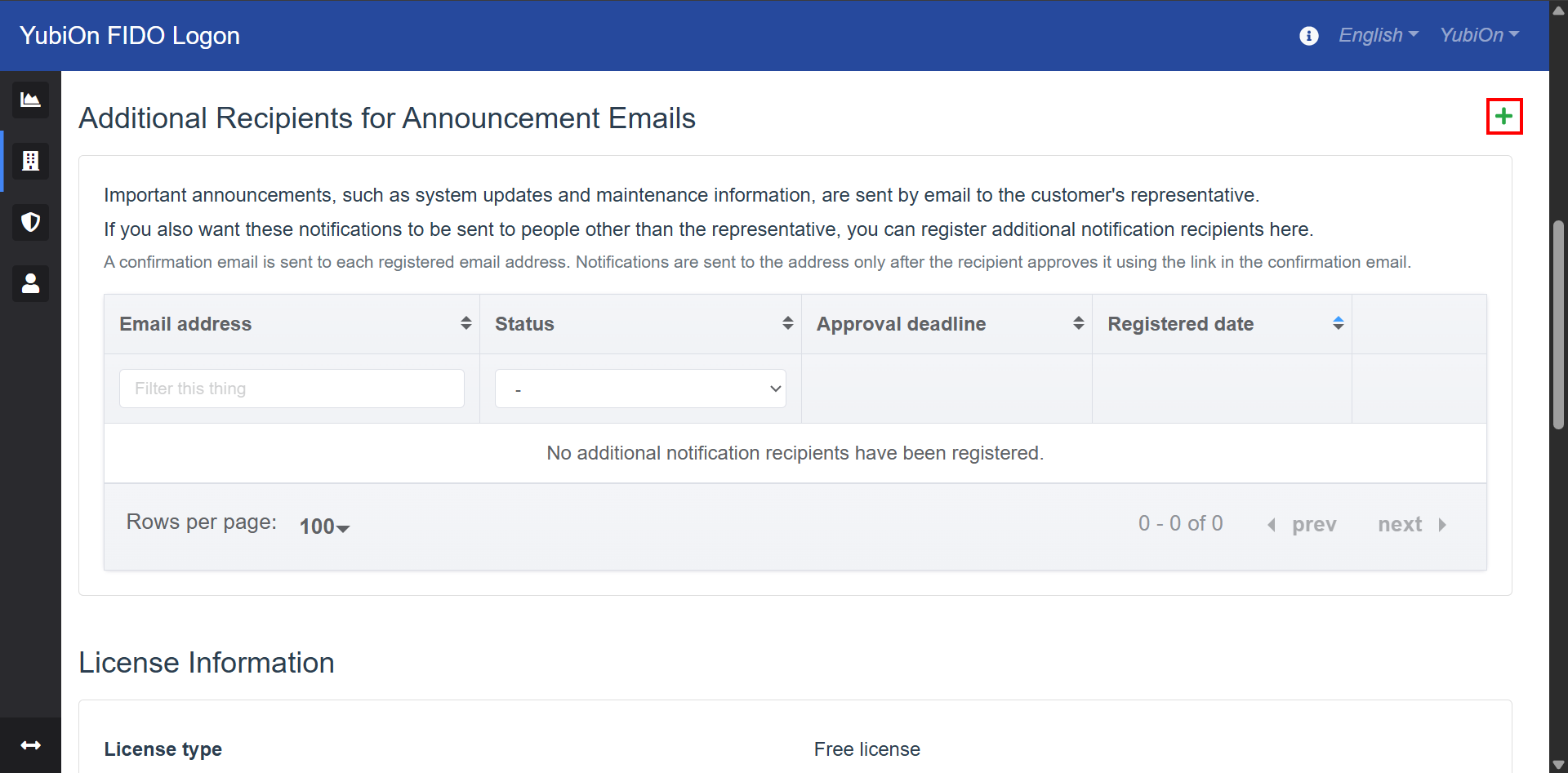Click the YubiOn FIDO Logon title
This screenshot has width=1568, height=773.
pyautogui.click(x=130, y=36)
